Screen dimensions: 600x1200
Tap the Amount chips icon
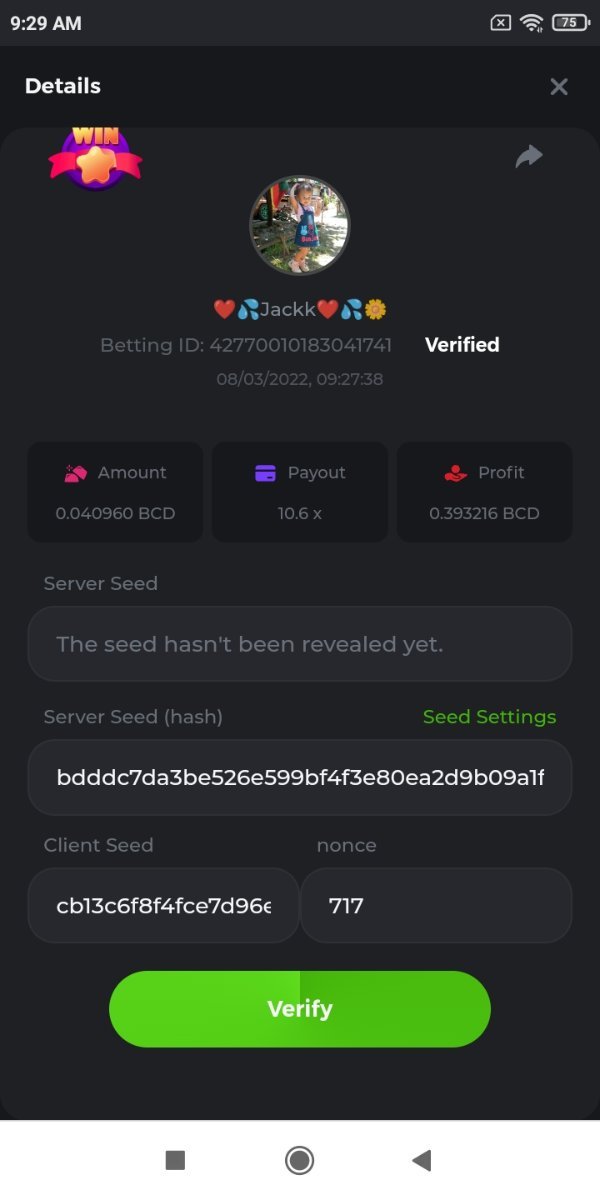(x=76, y=474)
